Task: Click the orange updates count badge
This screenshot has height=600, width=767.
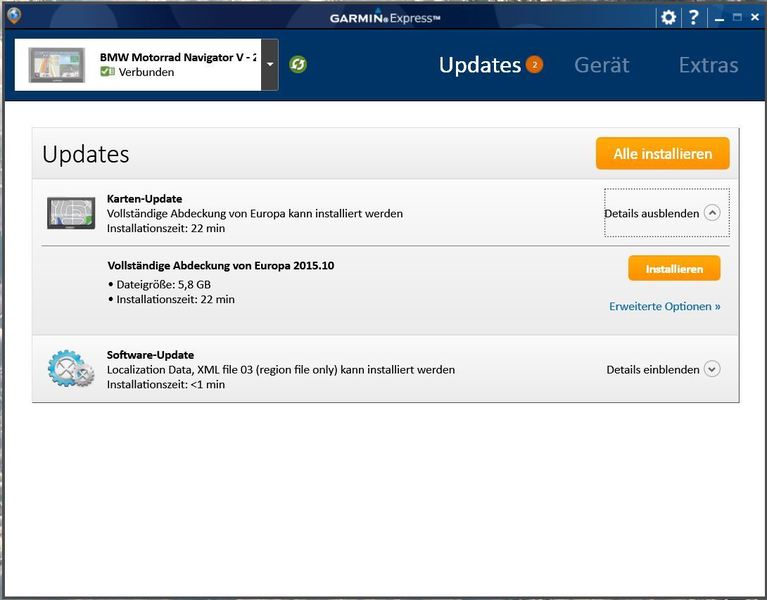Action: coord(535,65)
